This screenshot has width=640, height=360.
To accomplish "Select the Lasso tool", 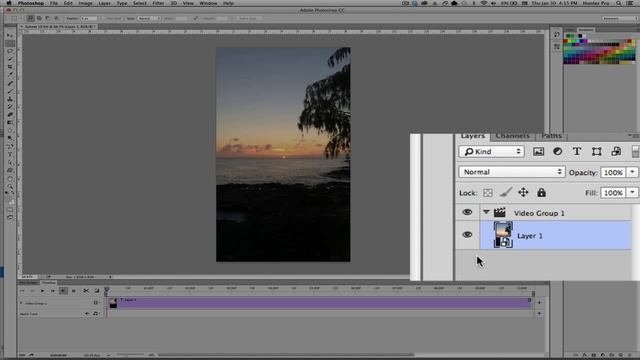I will (10, 51).
